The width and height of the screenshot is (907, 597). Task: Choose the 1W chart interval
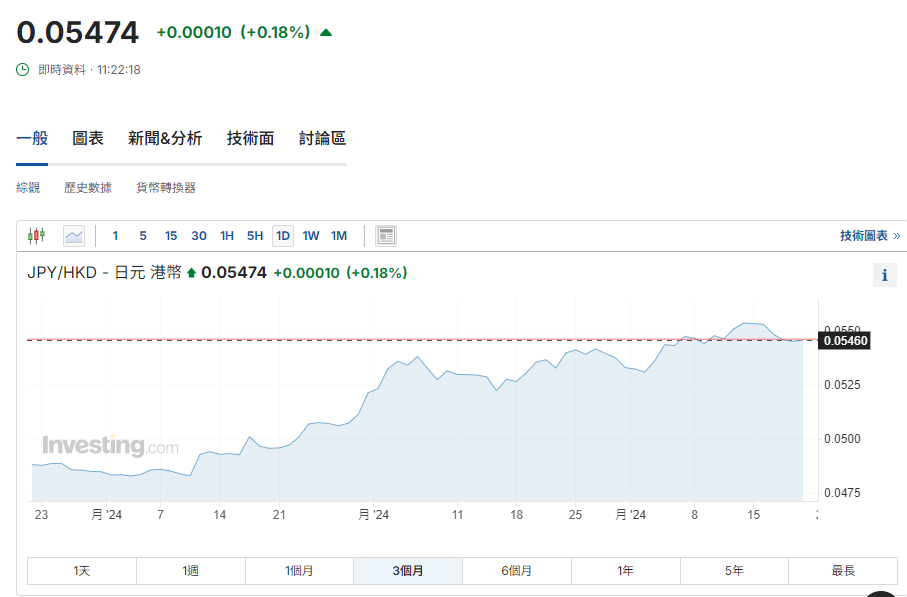click(x=311, y=236)
